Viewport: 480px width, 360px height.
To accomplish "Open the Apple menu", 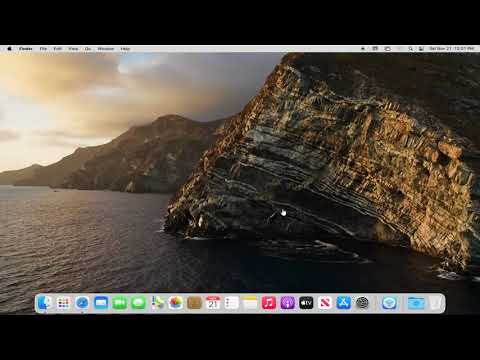I will (9, 49).
